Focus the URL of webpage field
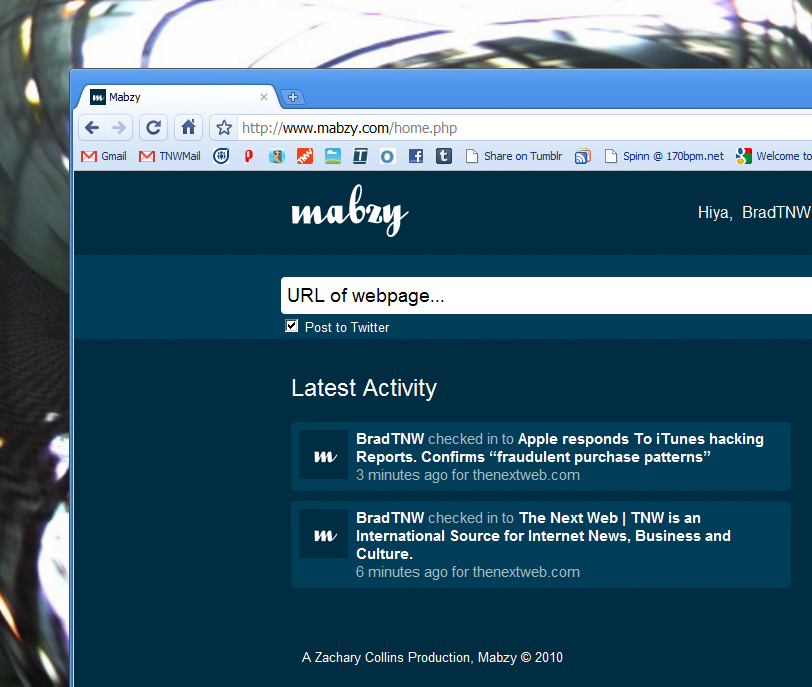812x687 pixels. (546, 296)
